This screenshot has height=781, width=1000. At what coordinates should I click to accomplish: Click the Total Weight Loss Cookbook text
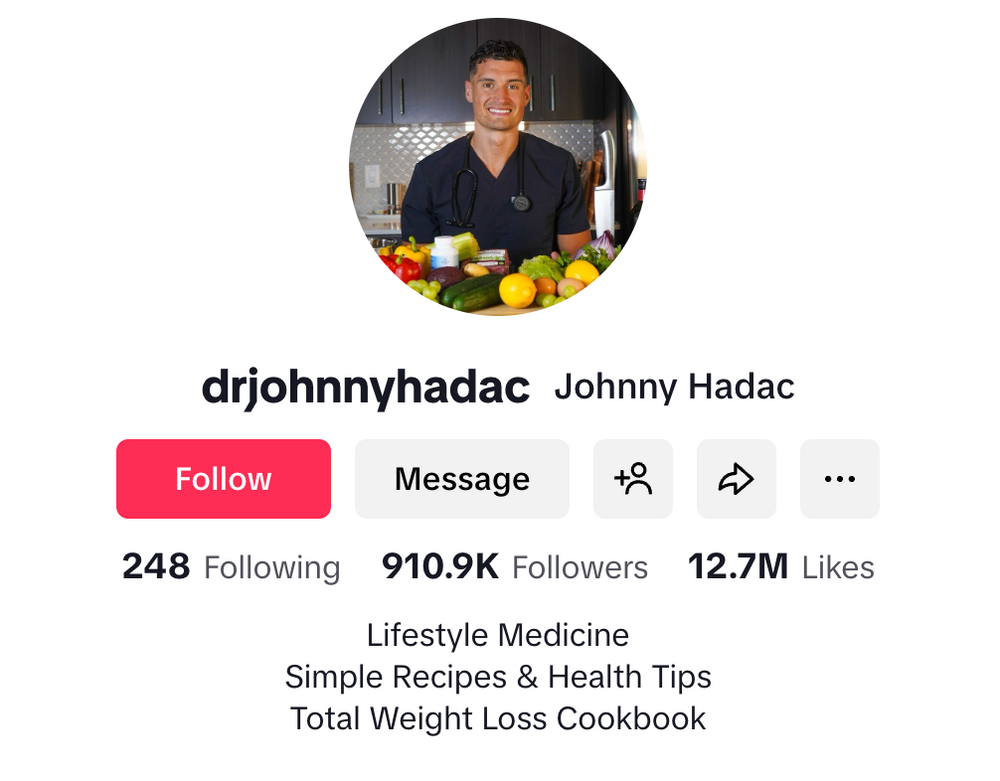[498, 719]
